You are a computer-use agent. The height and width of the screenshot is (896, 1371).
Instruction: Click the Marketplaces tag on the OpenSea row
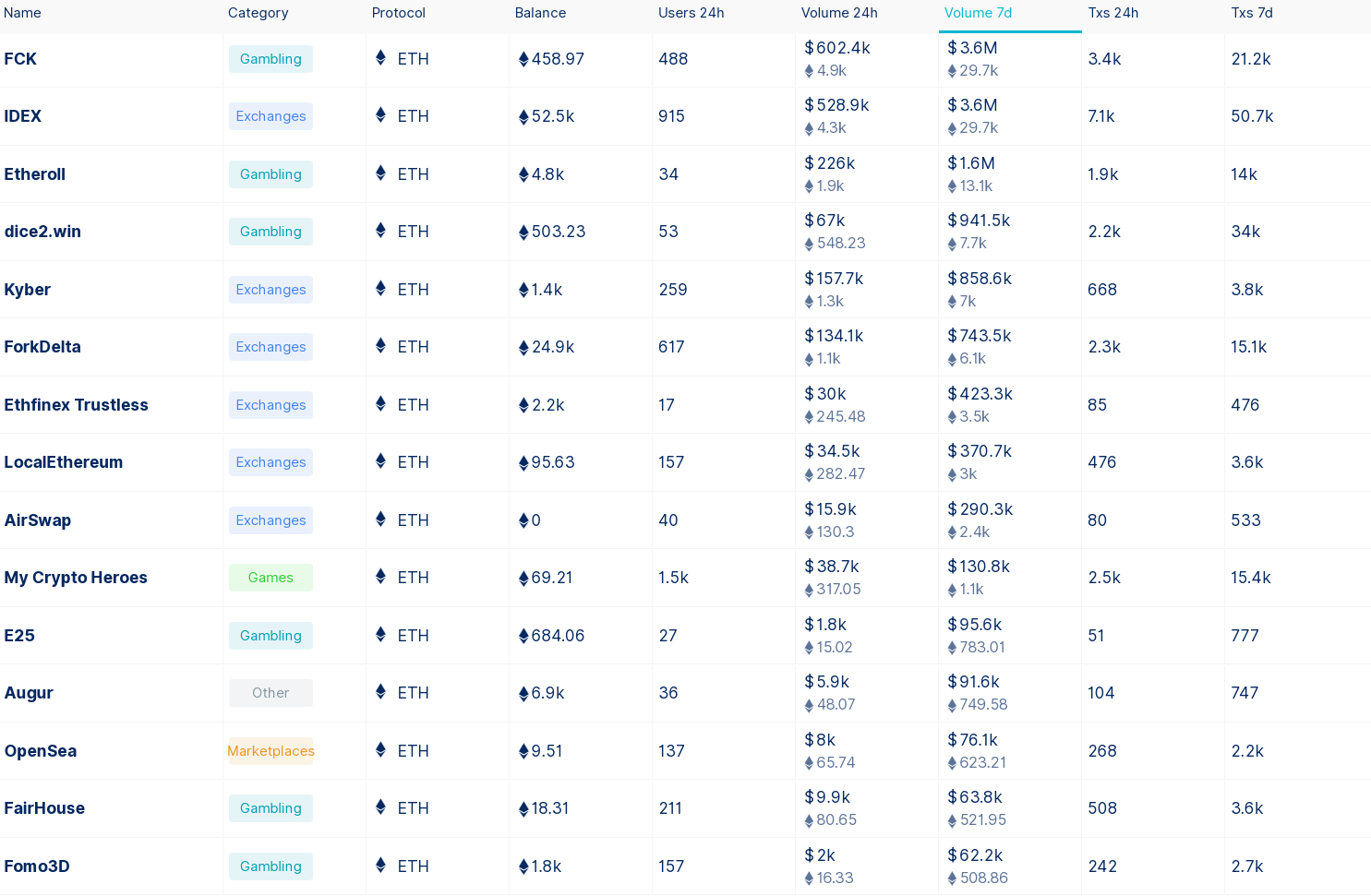[271, 751]
